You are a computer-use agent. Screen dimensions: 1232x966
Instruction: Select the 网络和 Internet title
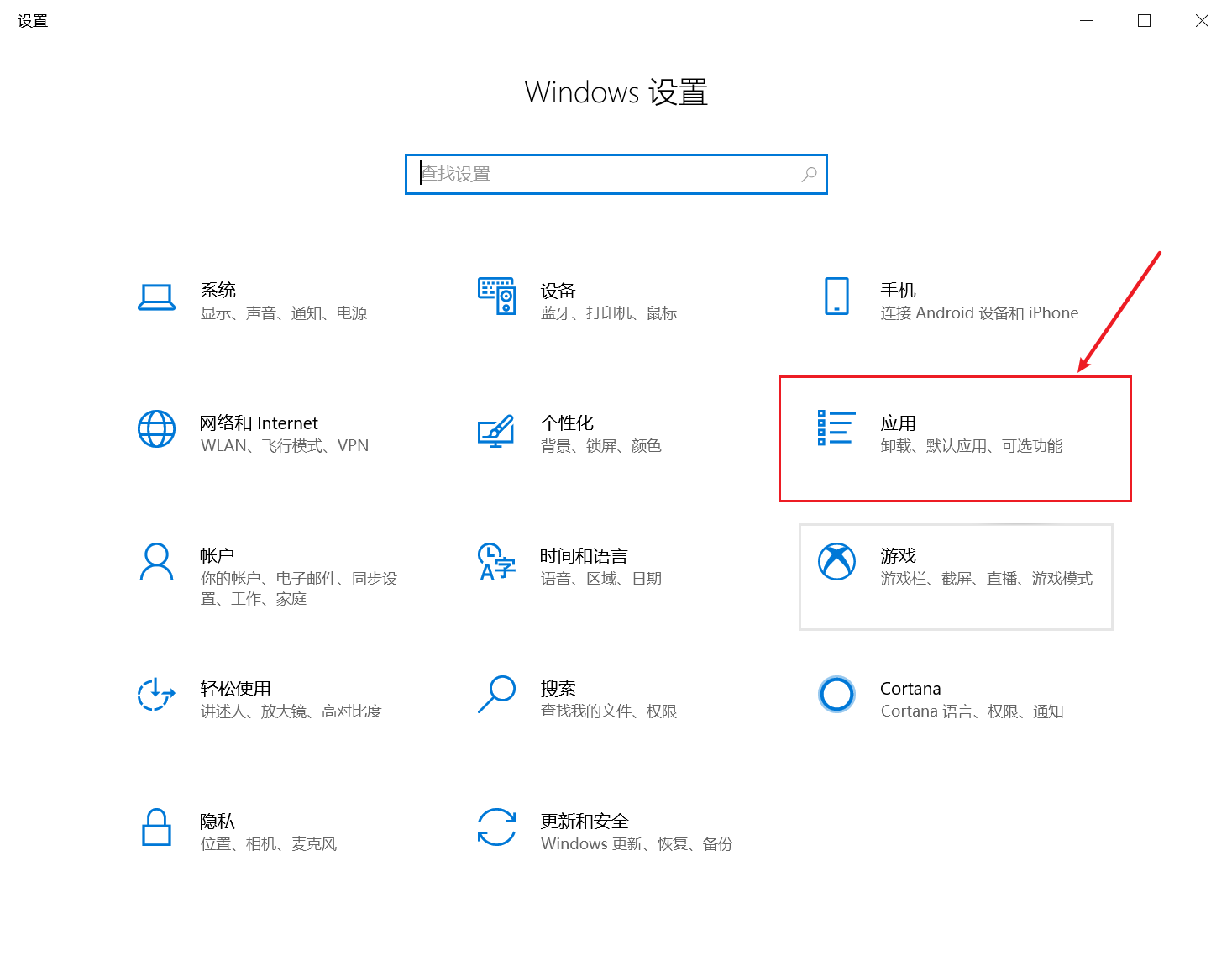click(x=260, y=423)
